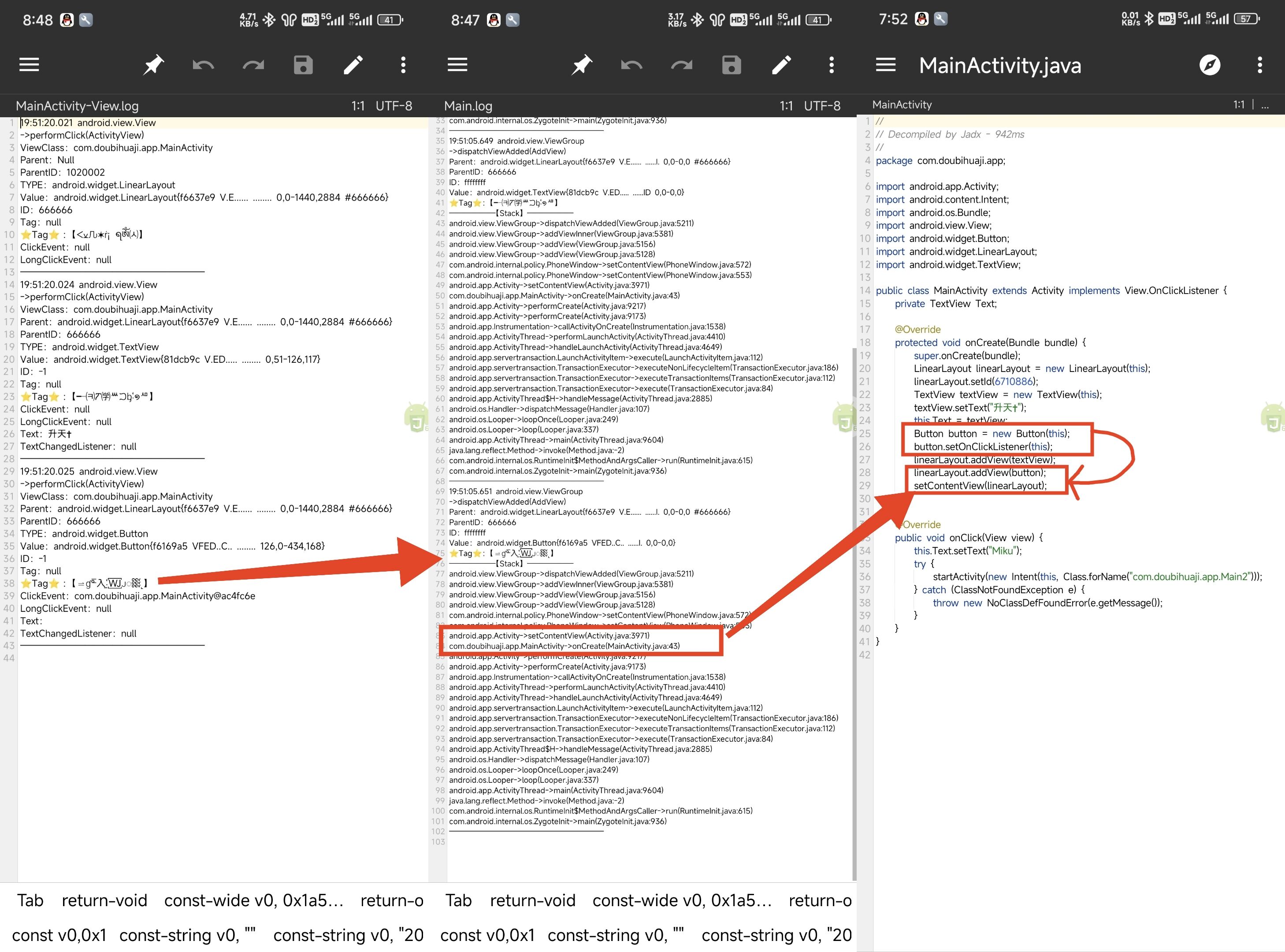Tap 'Value: android.widget.Button{f6169a5' line in Main.log
Viewport: 1285px width, 952px height.
562,543
